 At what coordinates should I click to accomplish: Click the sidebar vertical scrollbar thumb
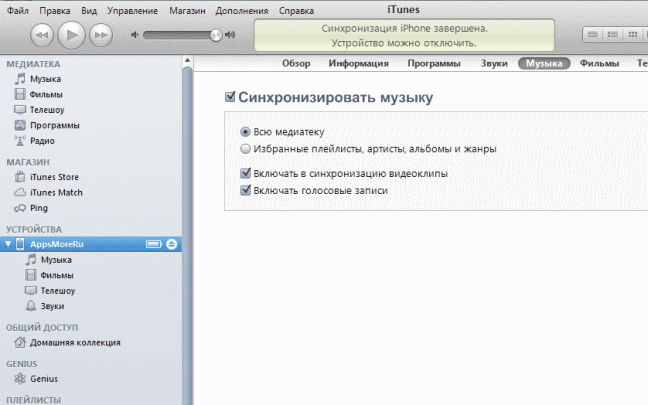[x=187, y=236]
